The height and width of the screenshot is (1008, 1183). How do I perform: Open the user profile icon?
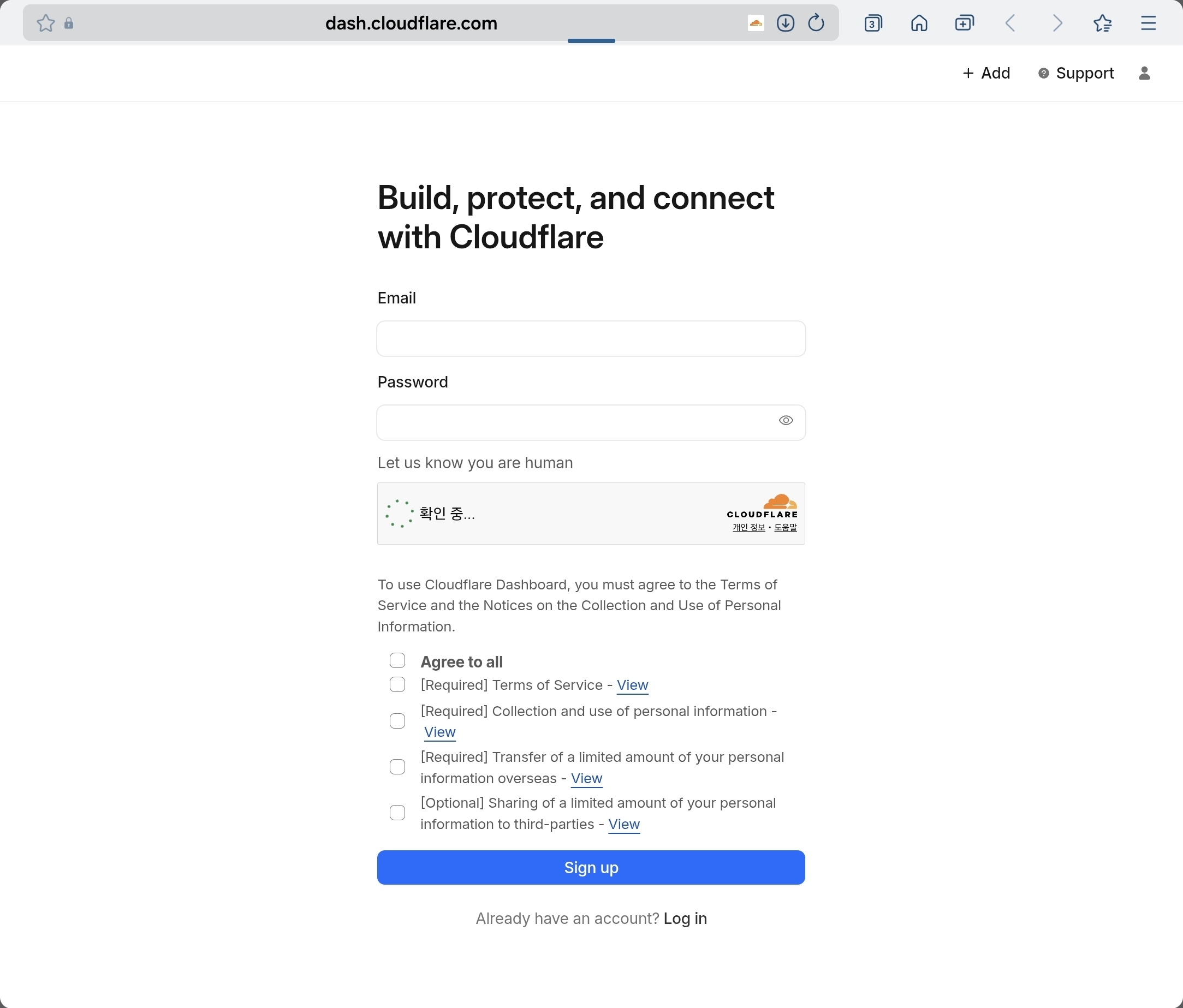(1144, 73)
